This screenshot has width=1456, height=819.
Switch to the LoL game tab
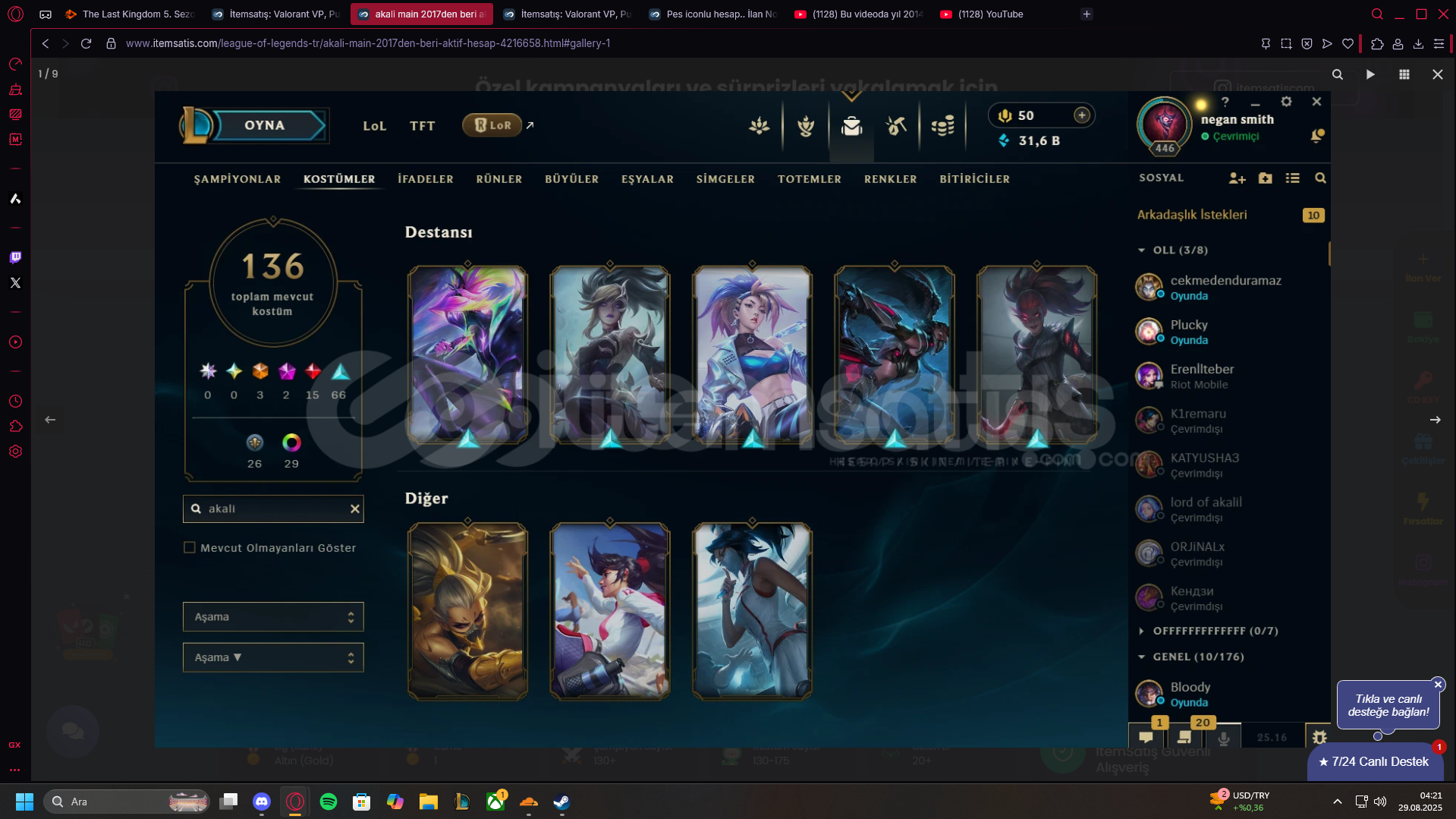click(374, 126)
